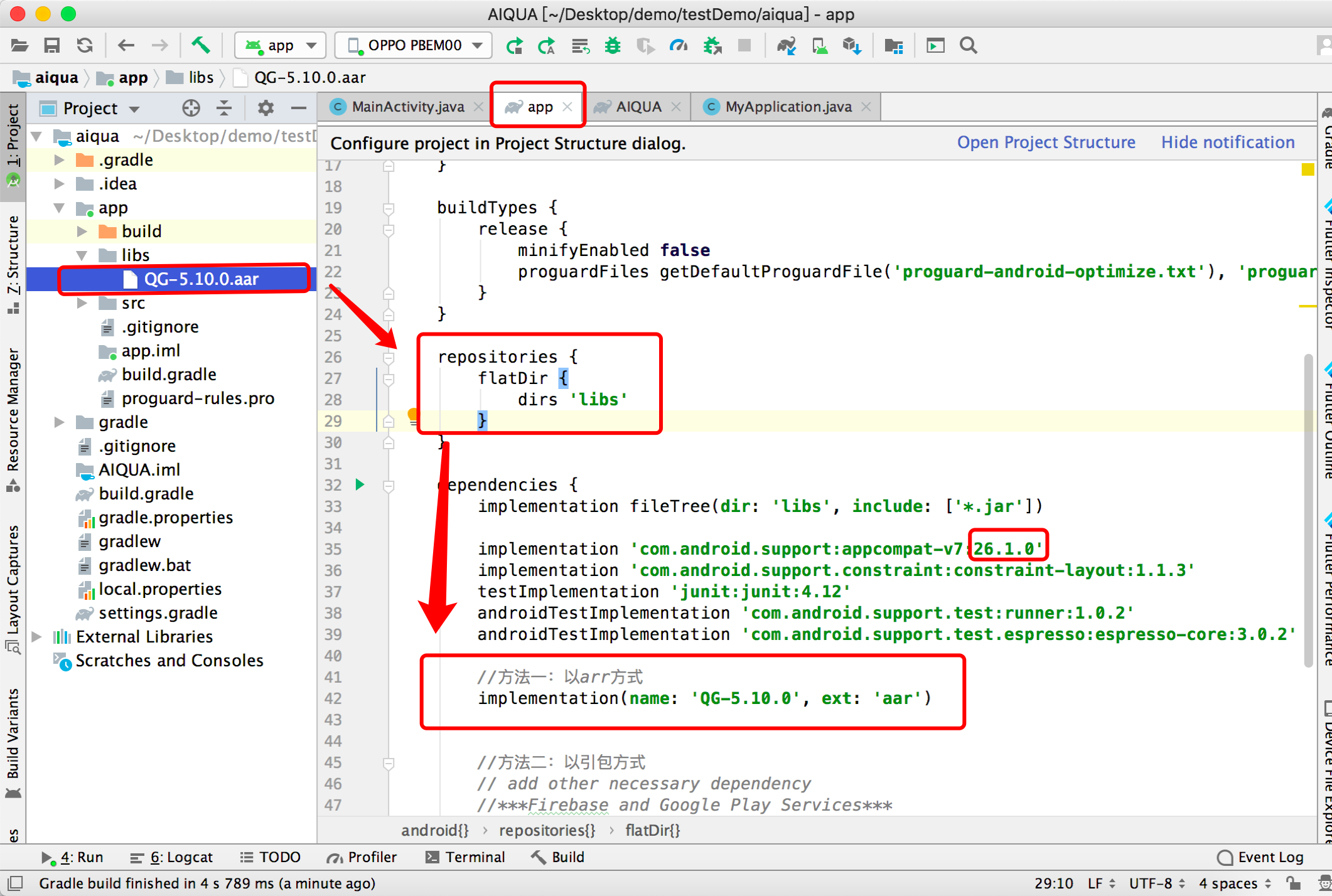The image size is (1332, 896).
Task: Click the Run app green arrow icon
Action: [x=514, y=45]
